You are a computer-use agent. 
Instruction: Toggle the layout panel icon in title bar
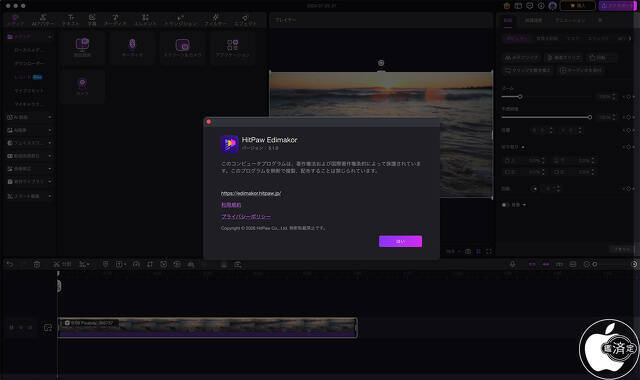pos(518,6)
